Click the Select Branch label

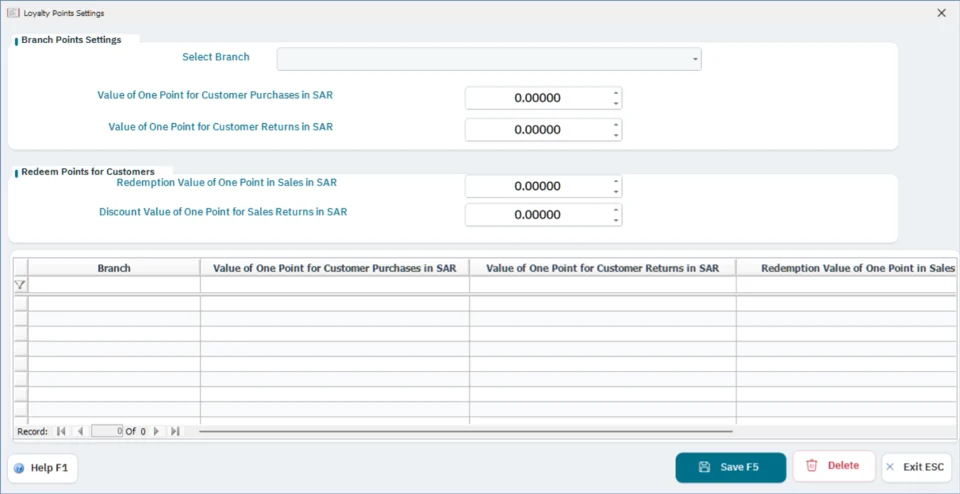(216, 57)
